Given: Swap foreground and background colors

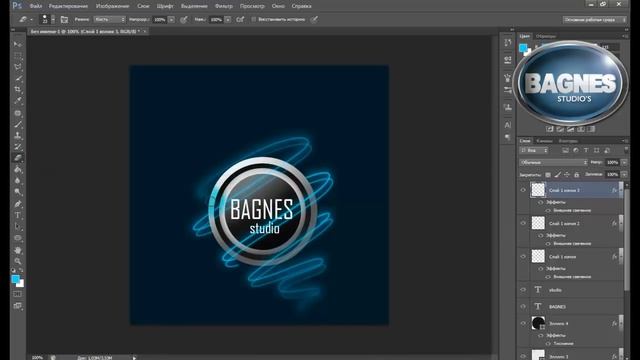Looking at the screenshot, I should click(x=21, y=271).
